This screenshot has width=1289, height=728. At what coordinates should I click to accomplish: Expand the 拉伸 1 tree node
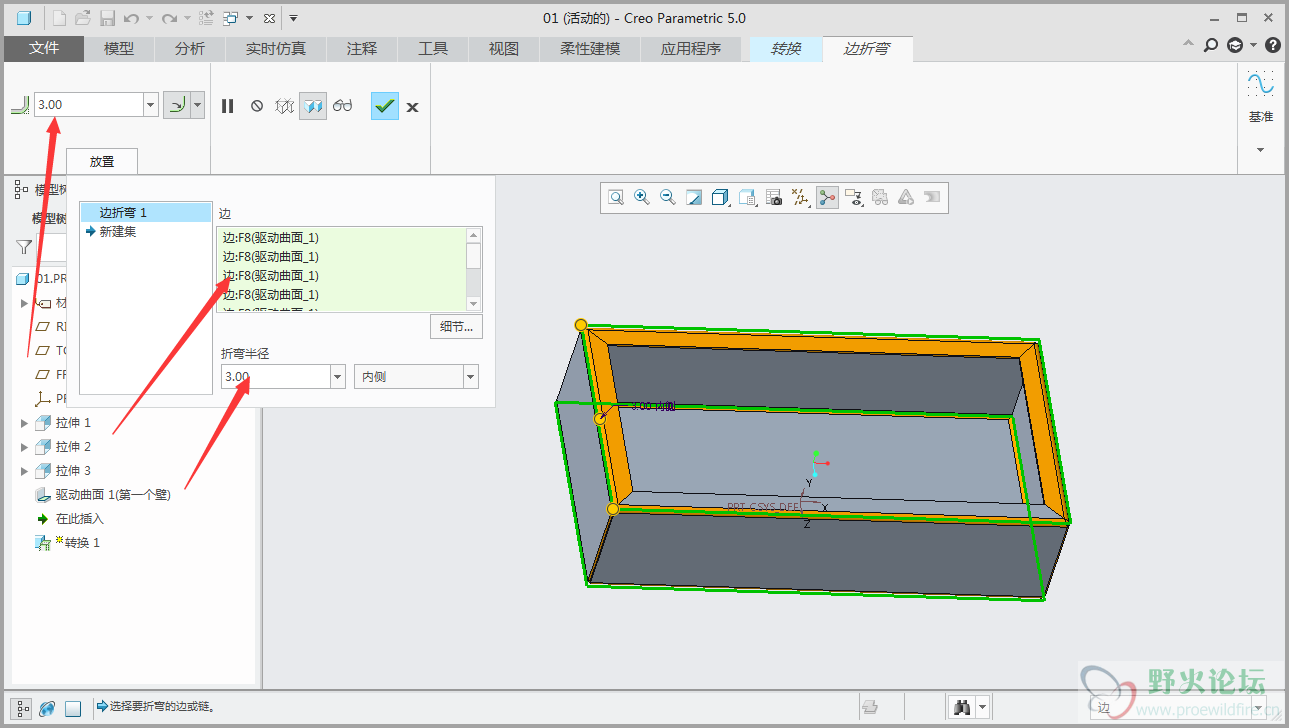pos(25,423)
